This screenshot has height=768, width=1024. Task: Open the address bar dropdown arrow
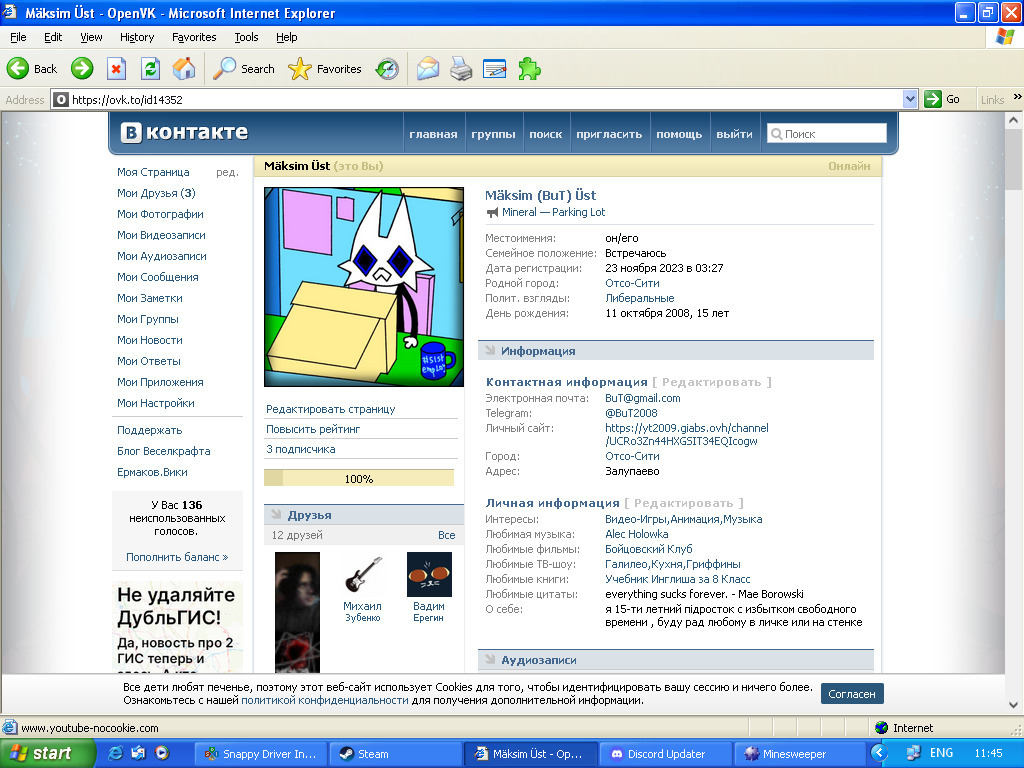[910, 99]
